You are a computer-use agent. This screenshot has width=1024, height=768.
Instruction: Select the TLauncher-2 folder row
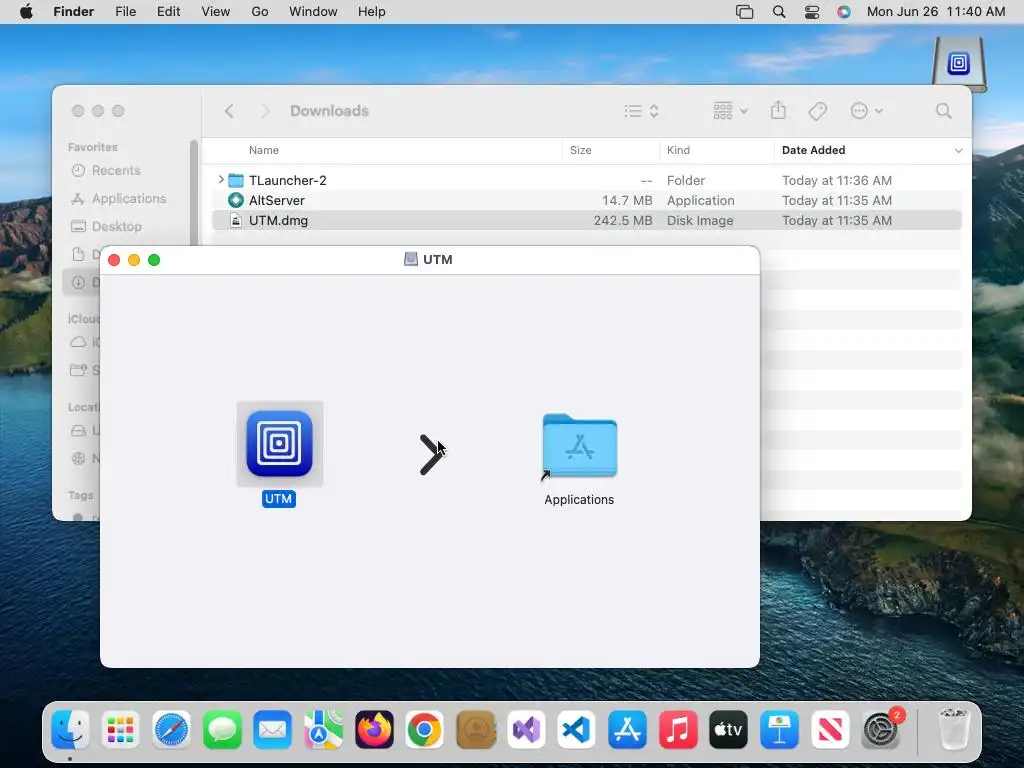coord(587,180)
